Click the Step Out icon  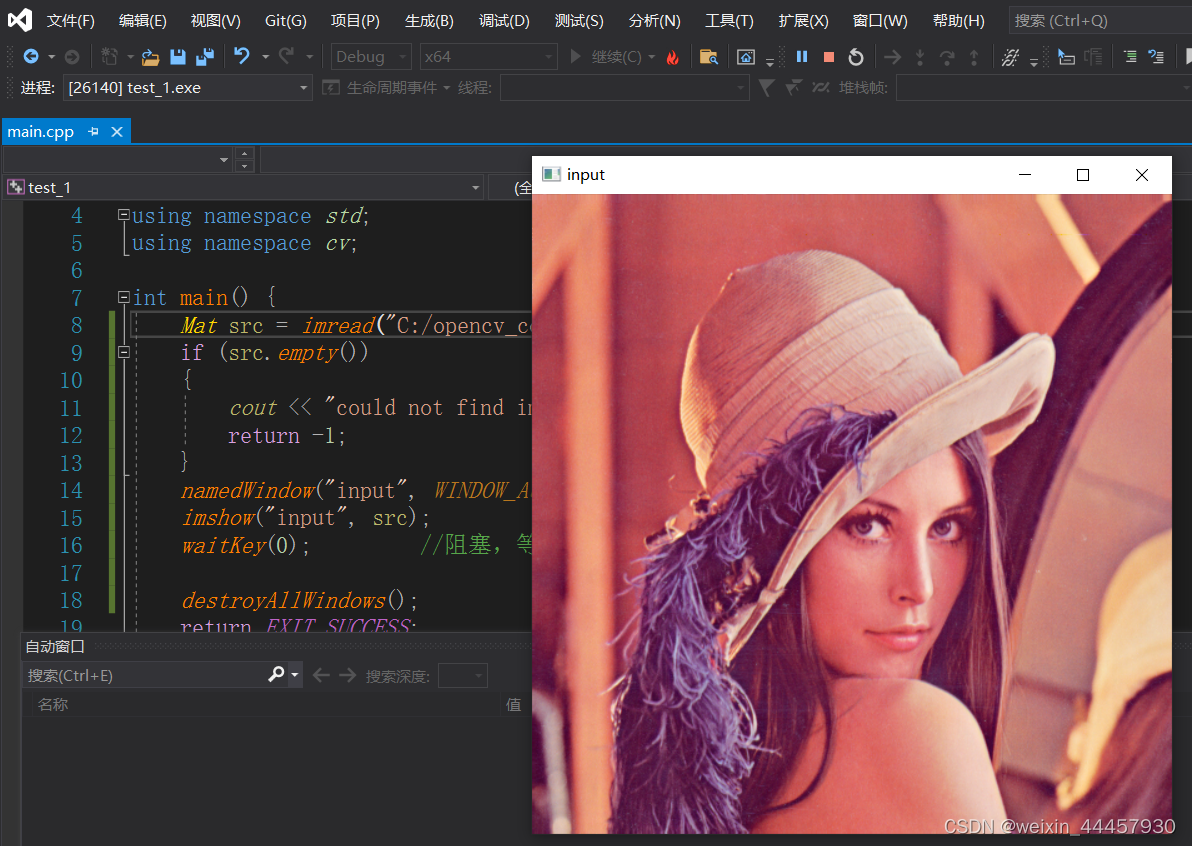[974, 57]
